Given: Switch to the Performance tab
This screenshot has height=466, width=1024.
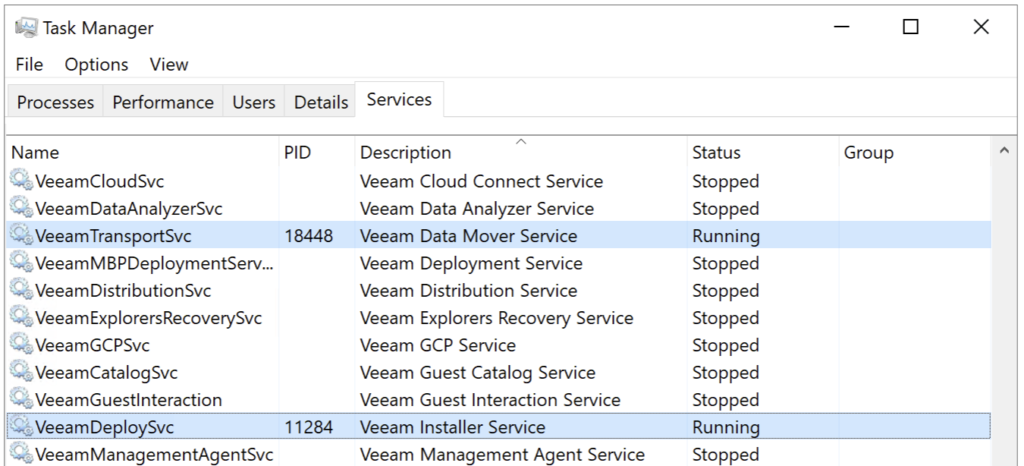Looking at the screenshot, I should click(x=163, y=102).
